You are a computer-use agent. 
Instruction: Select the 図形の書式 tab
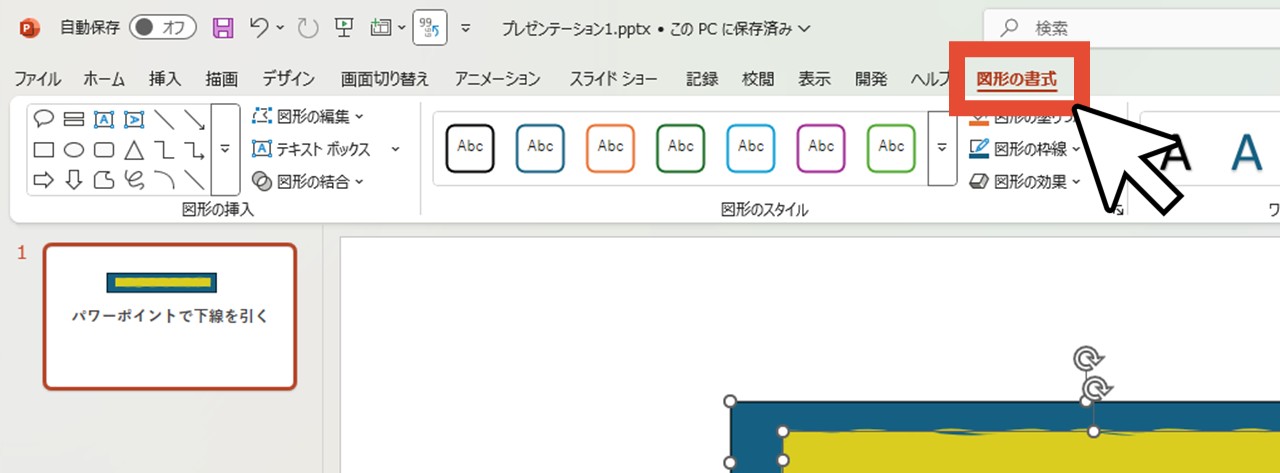pyautogui.click(x=1016, y=79)
